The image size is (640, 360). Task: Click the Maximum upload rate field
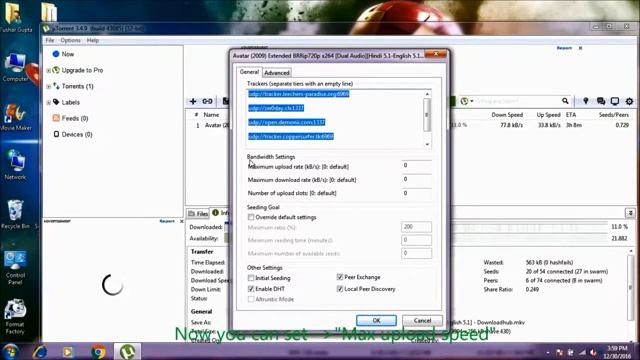[x=416, y=165]
